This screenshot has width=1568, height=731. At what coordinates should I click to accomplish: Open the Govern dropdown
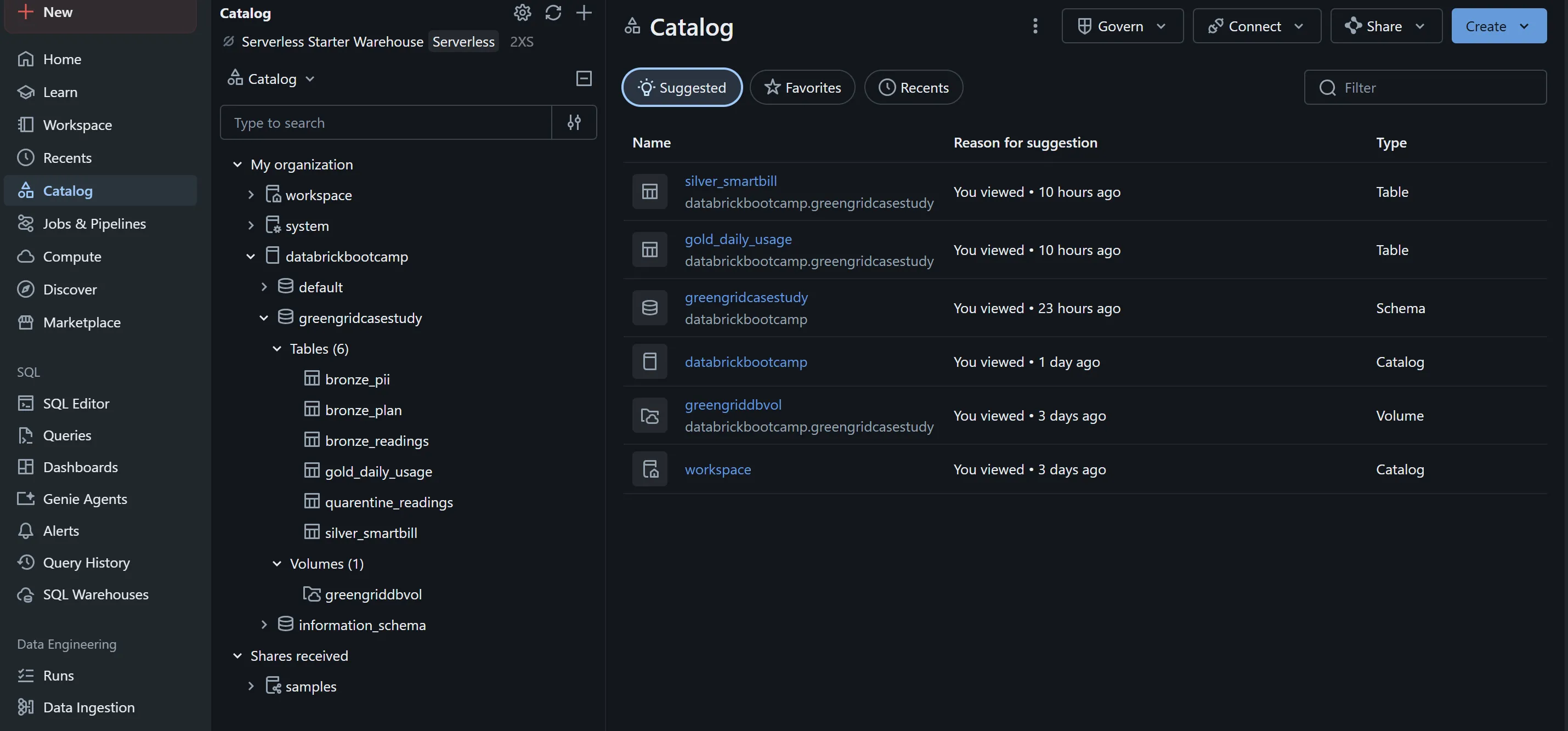click(1122, 26)
